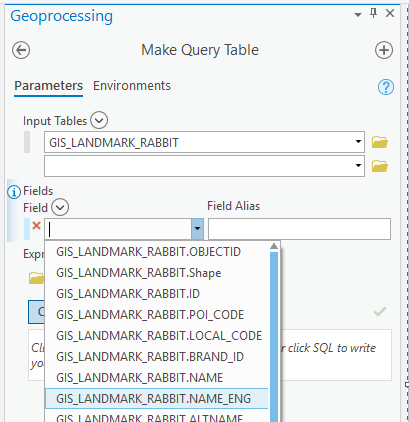Open the empty input table dropdown arrow
The width and height of the screenshot is (409, 422).
coord(358,165)
